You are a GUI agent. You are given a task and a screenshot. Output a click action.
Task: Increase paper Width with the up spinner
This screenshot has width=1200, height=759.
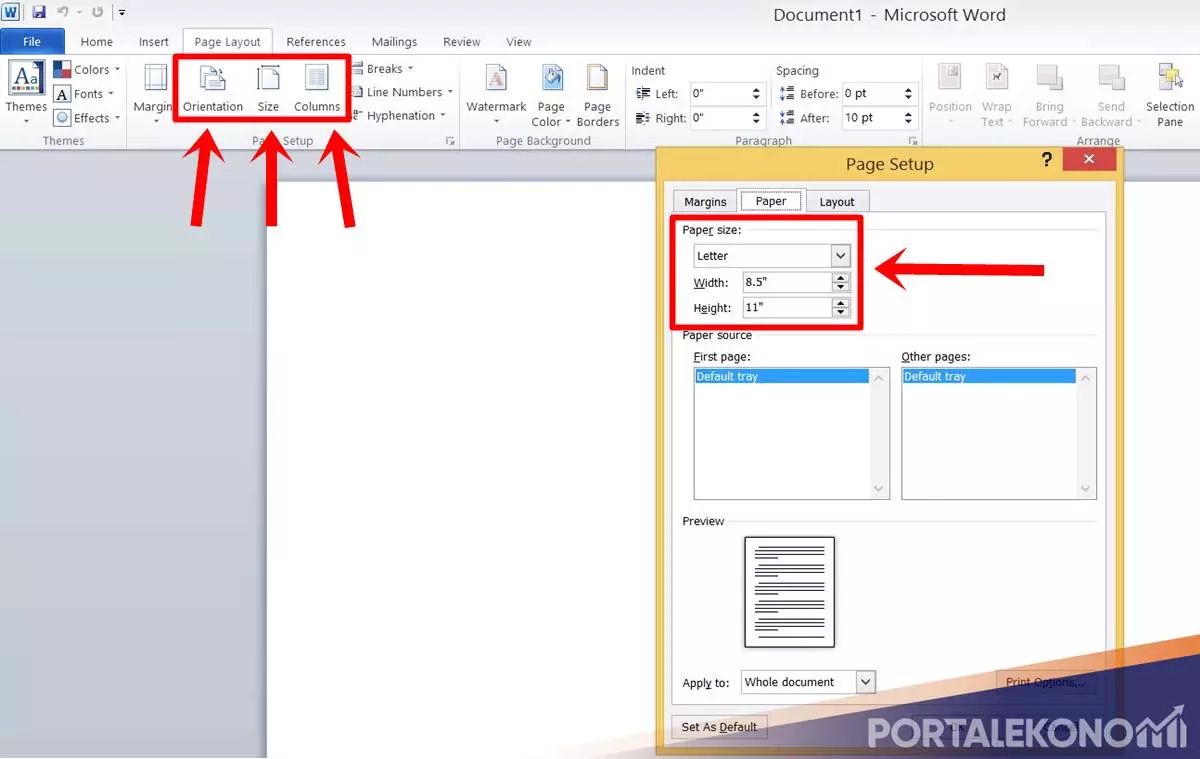[840, 278]
